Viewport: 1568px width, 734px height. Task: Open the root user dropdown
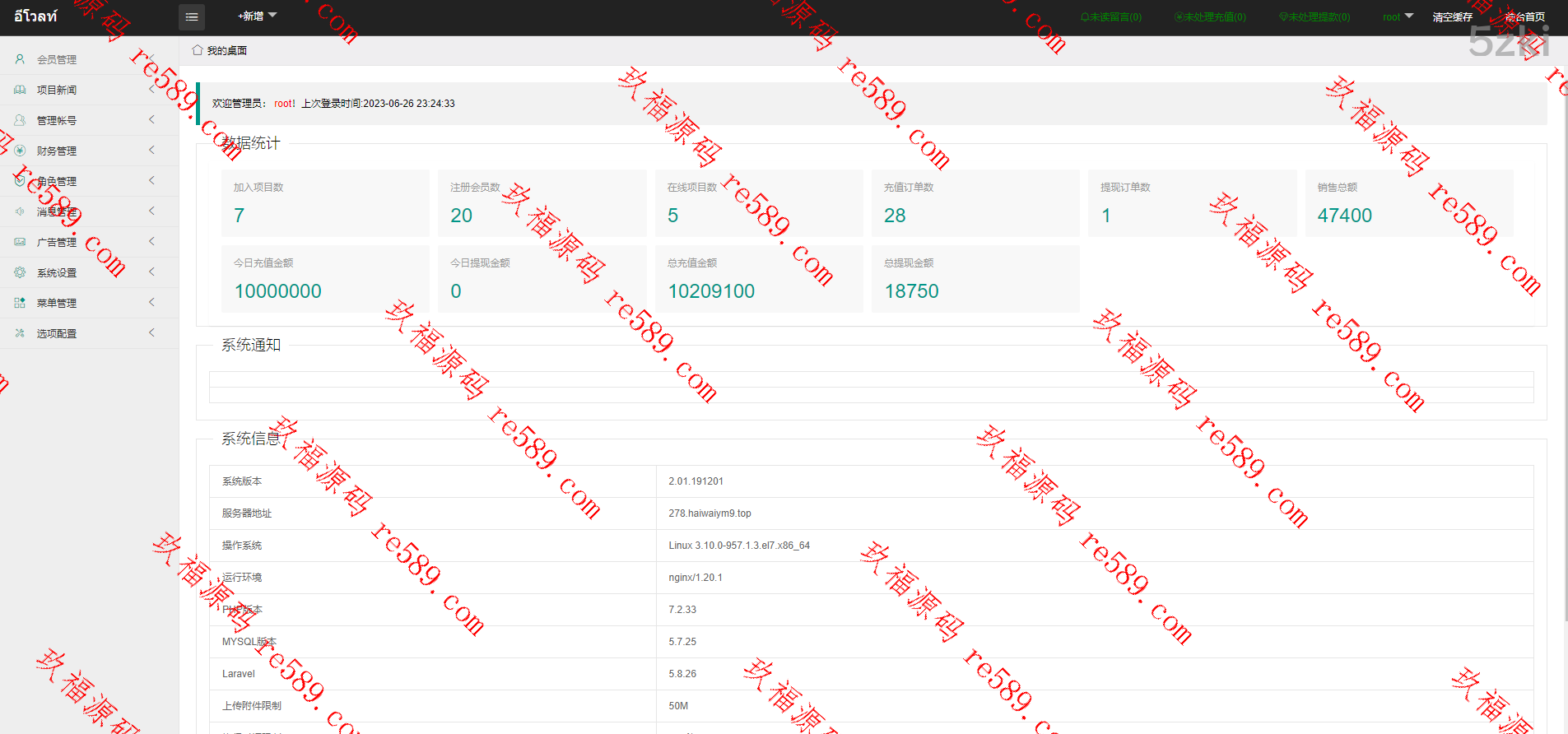1397,17
